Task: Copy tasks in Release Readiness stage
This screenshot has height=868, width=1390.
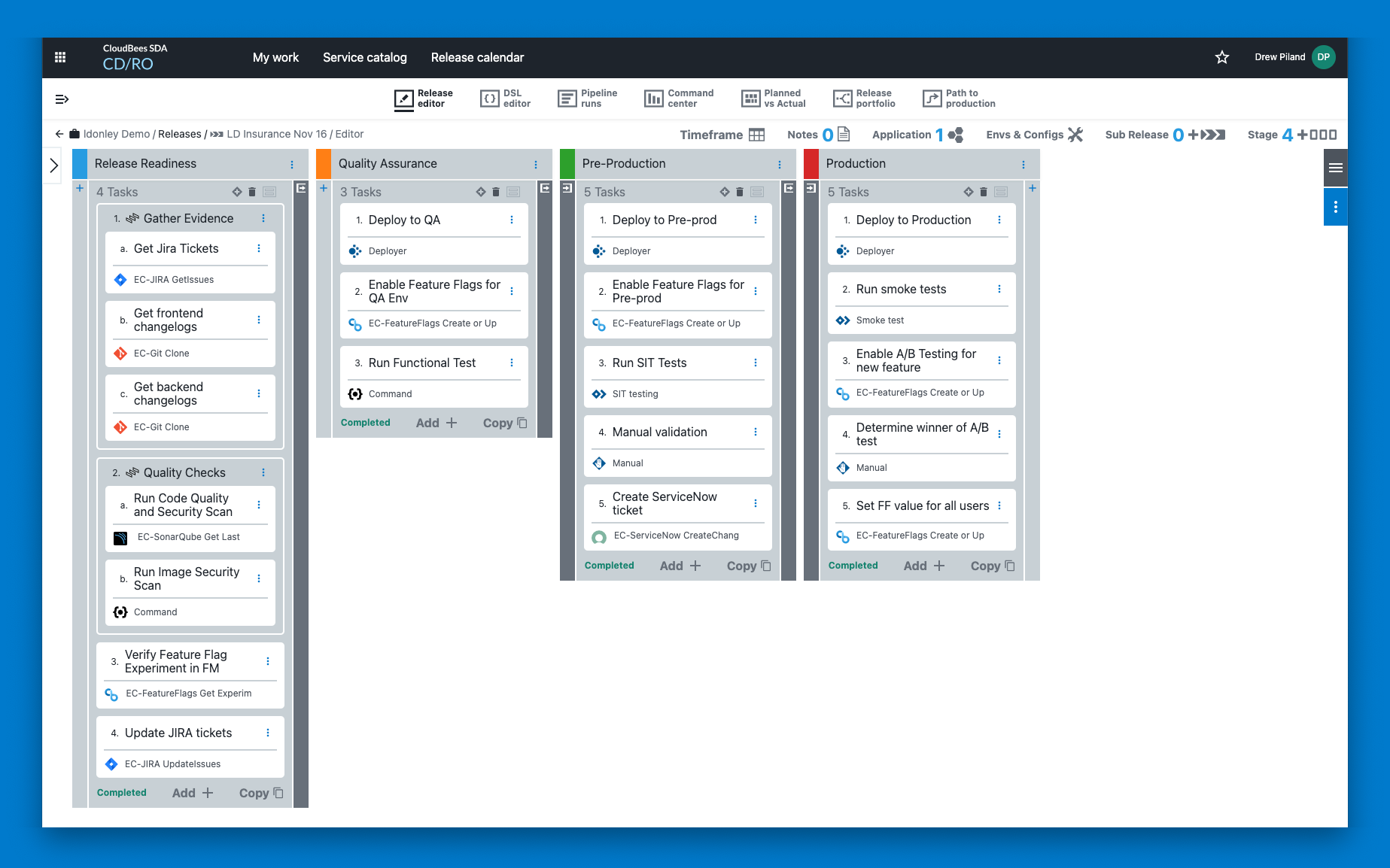Action: 261,793
